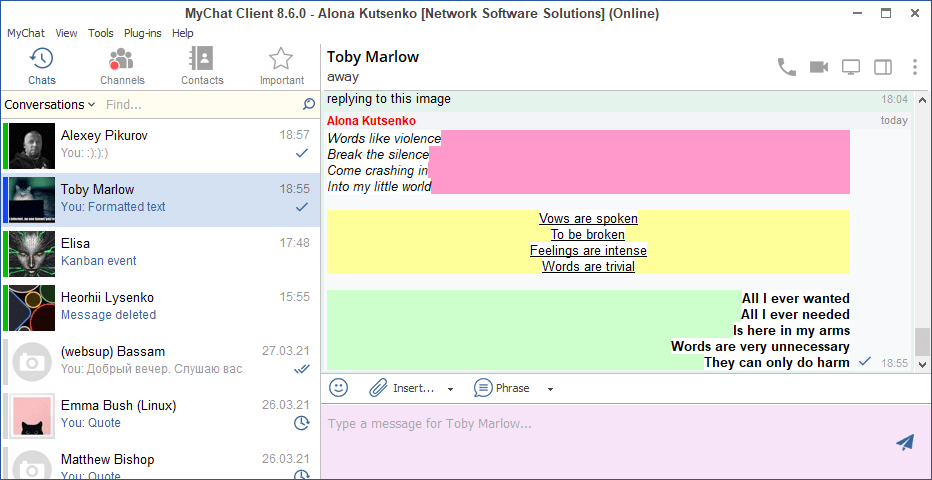Click the paperclip Insert button

[x=402, y=388]
